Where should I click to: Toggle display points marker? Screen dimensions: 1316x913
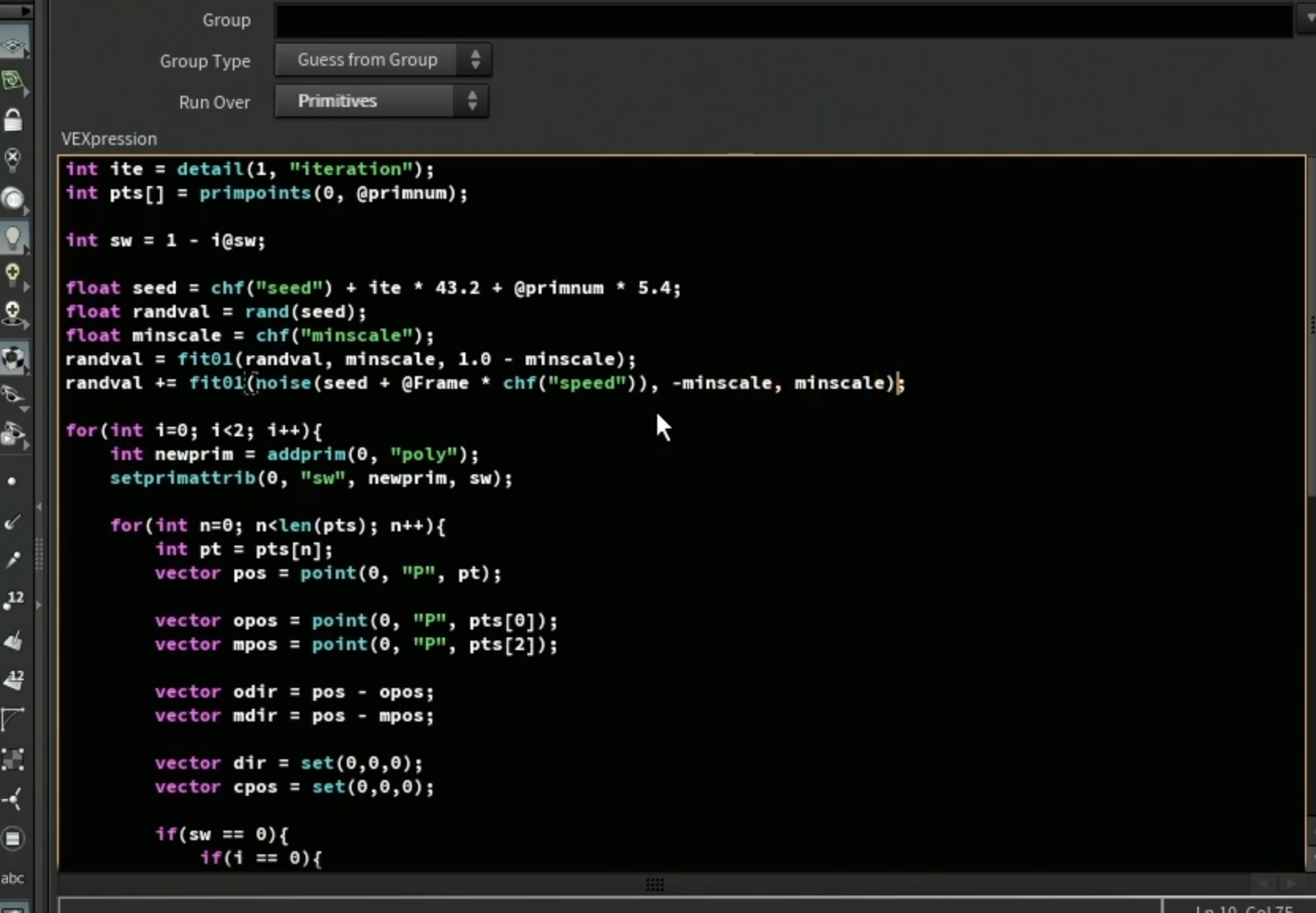(12, 481)
